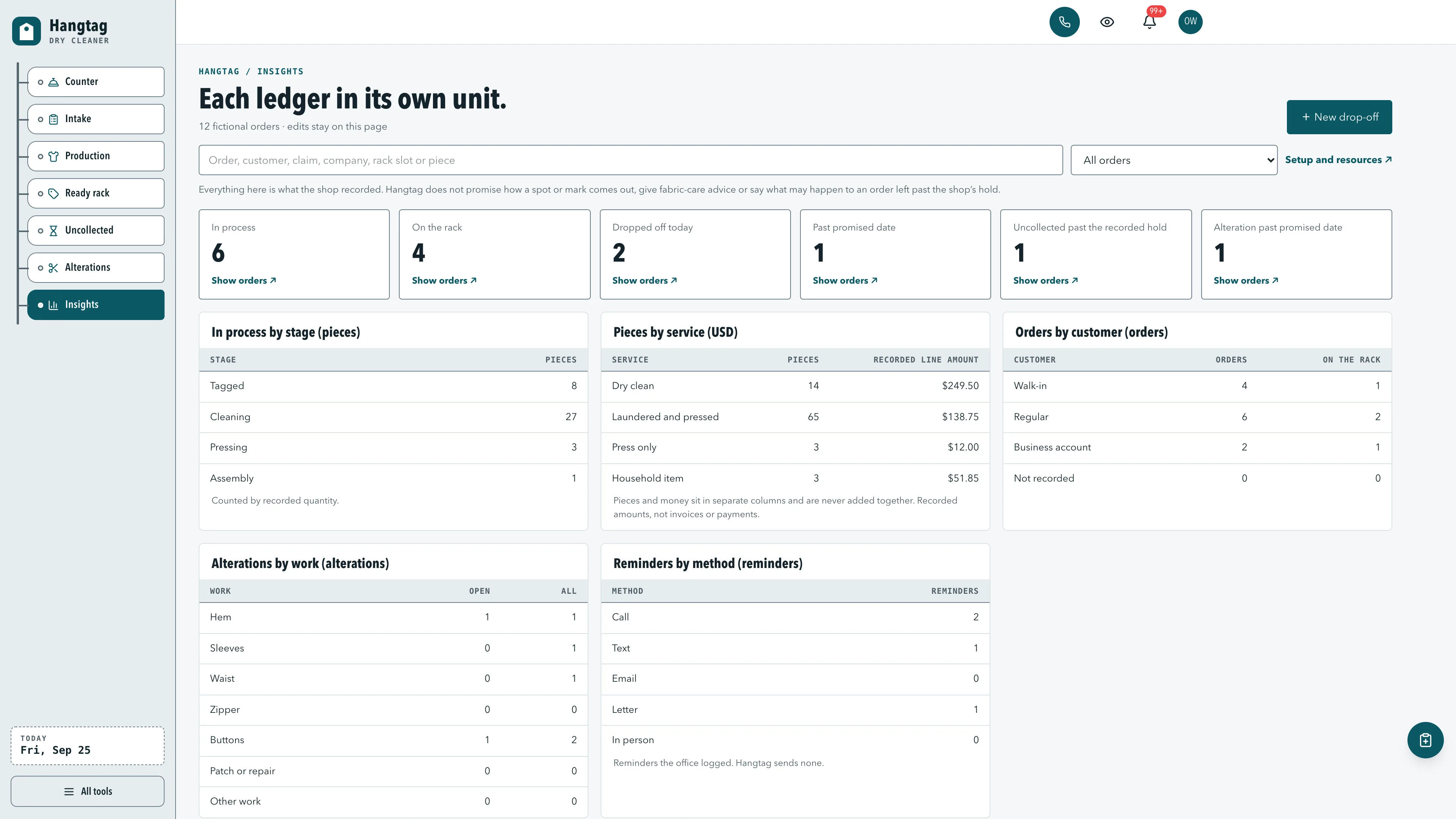Click the Household item service row
This screenshot has height=819, width=1456.
[795, 478]
